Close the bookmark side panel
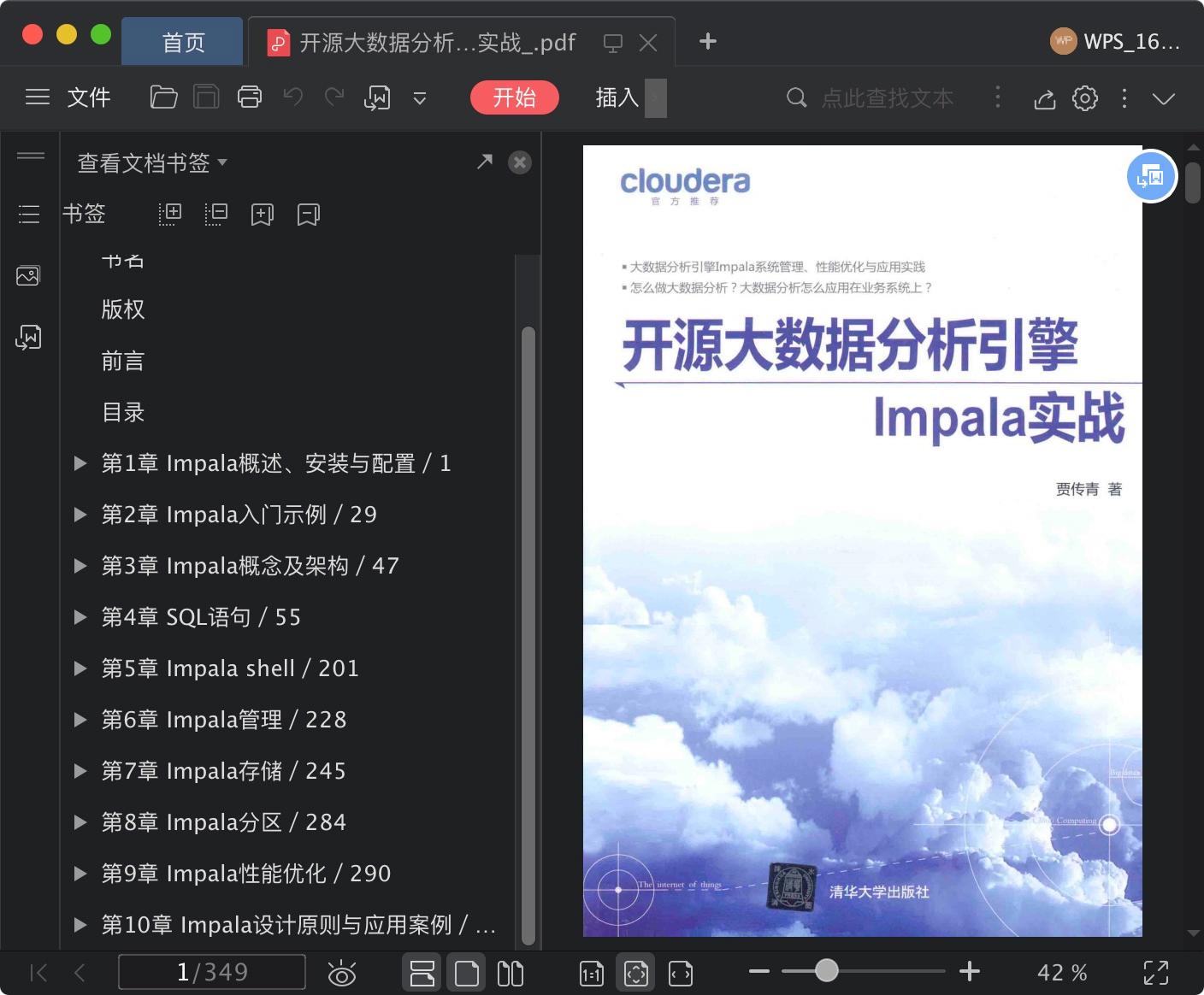This screenshot has width=1204, height=995. pos(520,162)
